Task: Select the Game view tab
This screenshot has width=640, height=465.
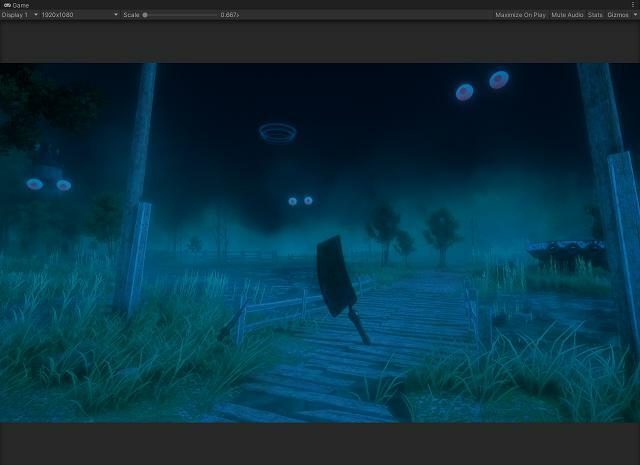Action: point(17,5)
